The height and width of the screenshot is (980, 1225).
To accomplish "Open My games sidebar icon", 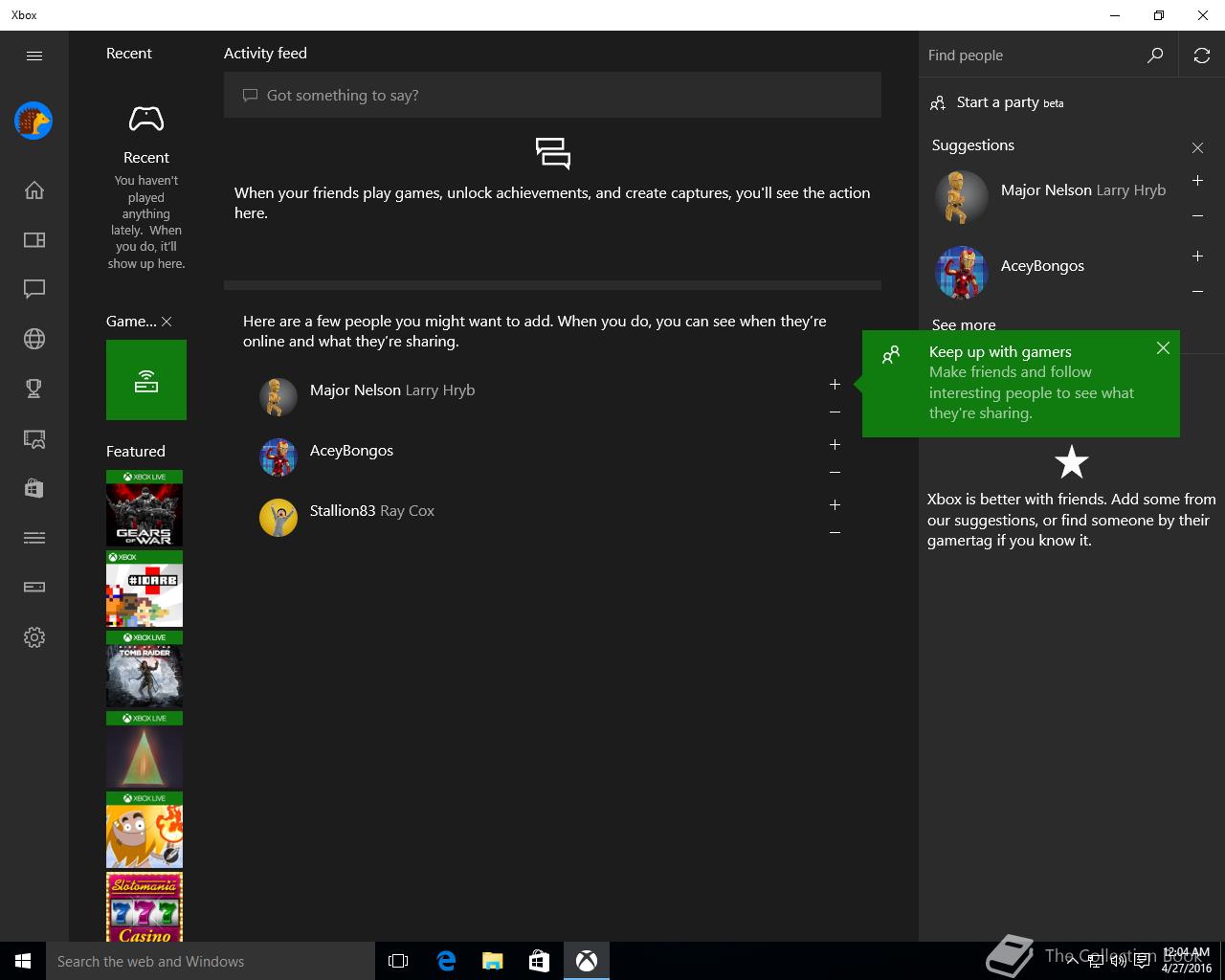I will [x=34, y=239].
